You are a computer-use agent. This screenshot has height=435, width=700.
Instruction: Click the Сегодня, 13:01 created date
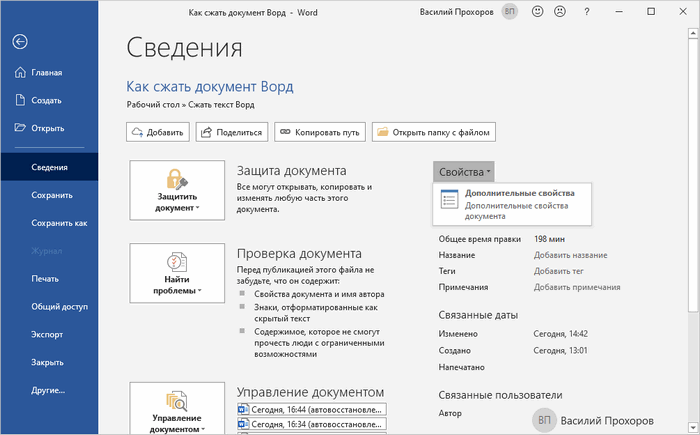(561, 351)
